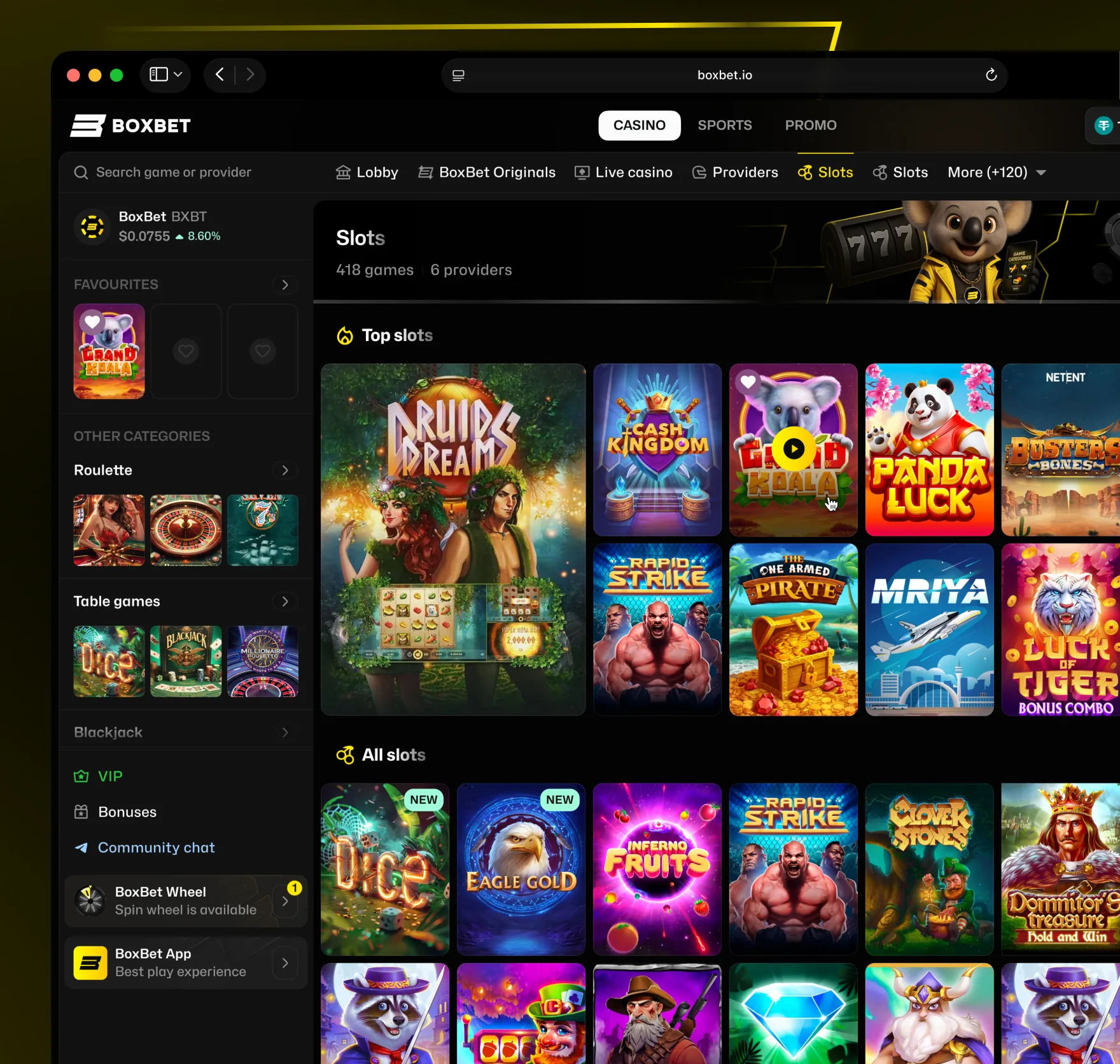Click the search magnifier icon
This screenshot has width=1120, height=1064.
(x=81, y=172)
